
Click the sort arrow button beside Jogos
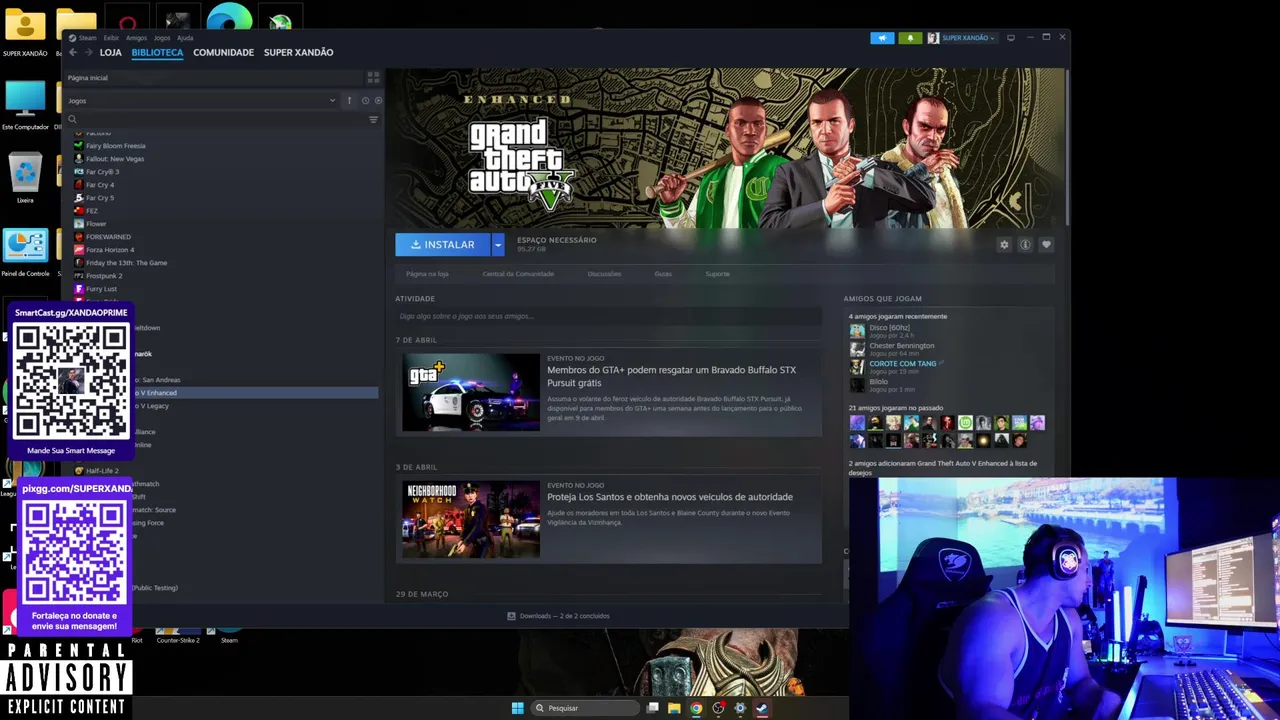click(x=349, y=100)
